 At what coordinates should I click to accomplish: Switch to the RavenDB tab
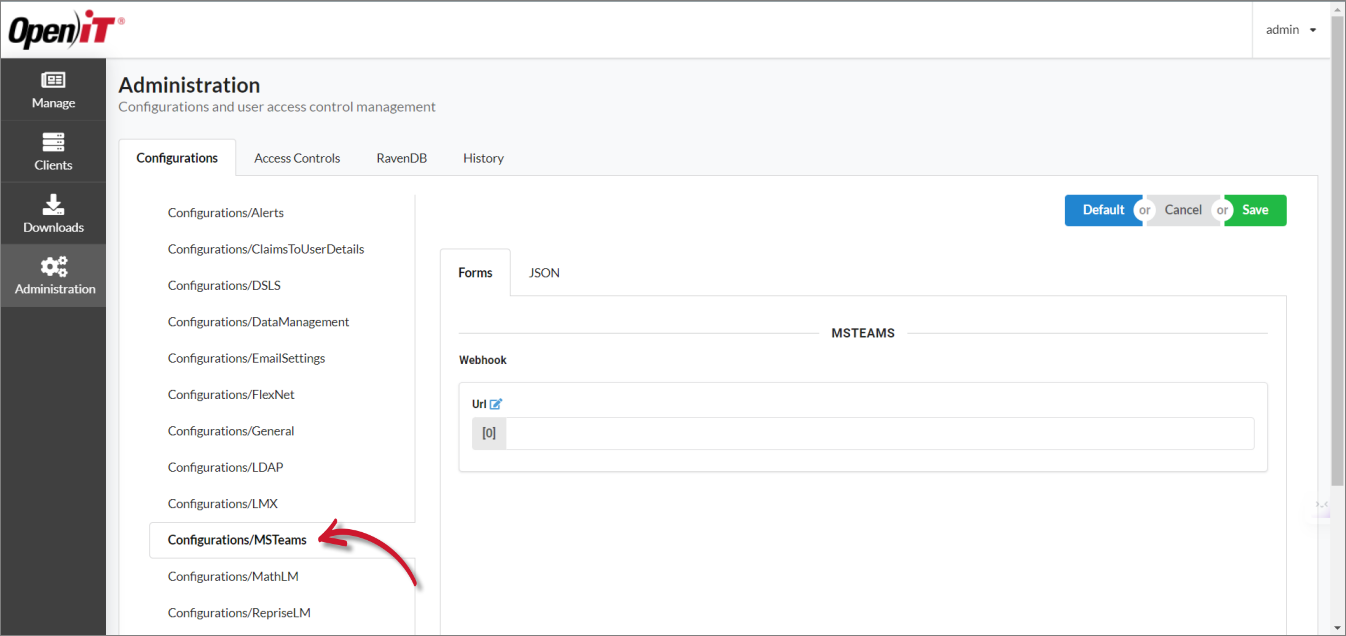(402, 158)
